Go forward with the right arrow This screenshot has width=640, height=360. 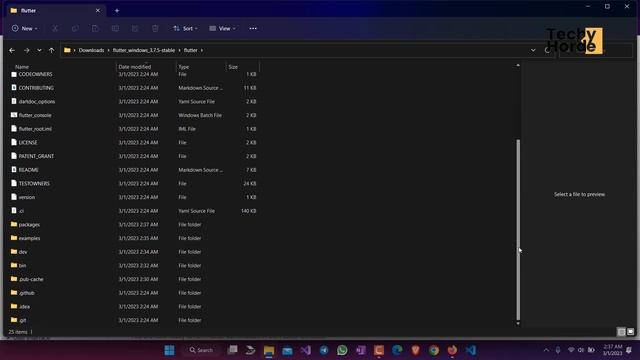click(x=27, y=50)
